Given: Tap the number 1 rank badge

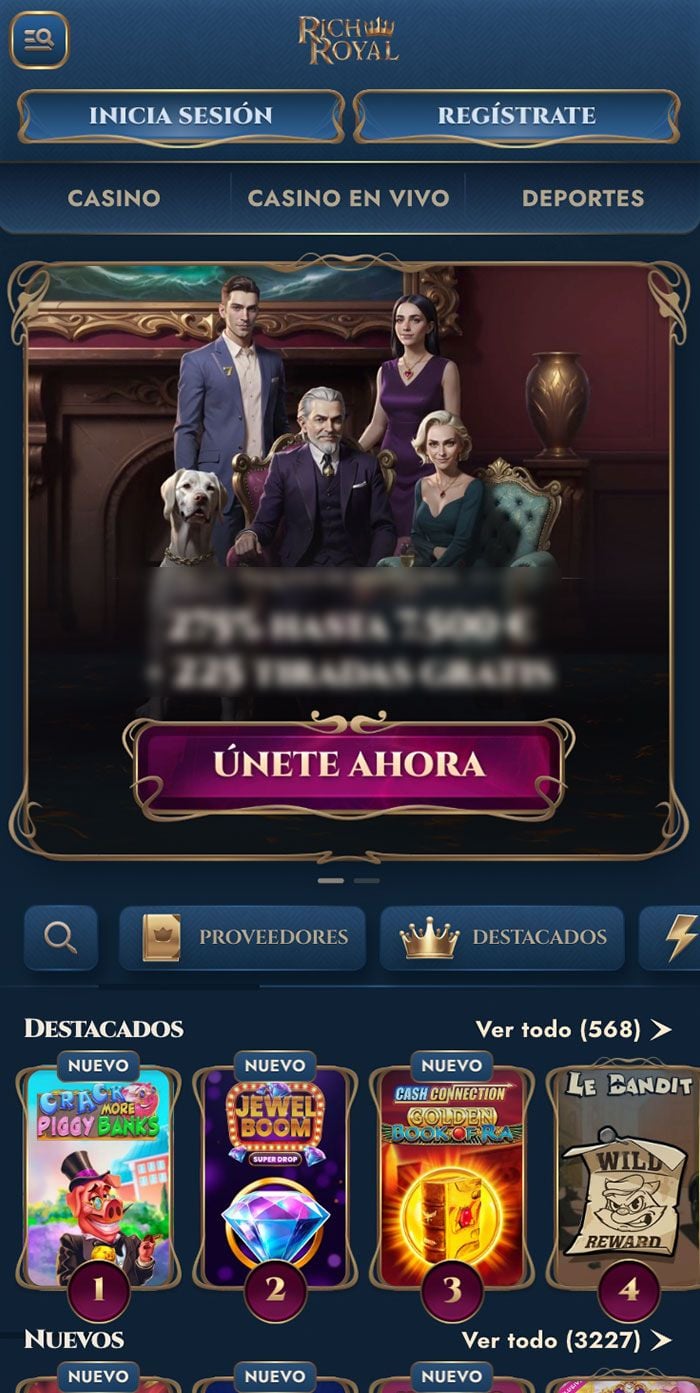Looking at the screenshot, I should 98,1291.
